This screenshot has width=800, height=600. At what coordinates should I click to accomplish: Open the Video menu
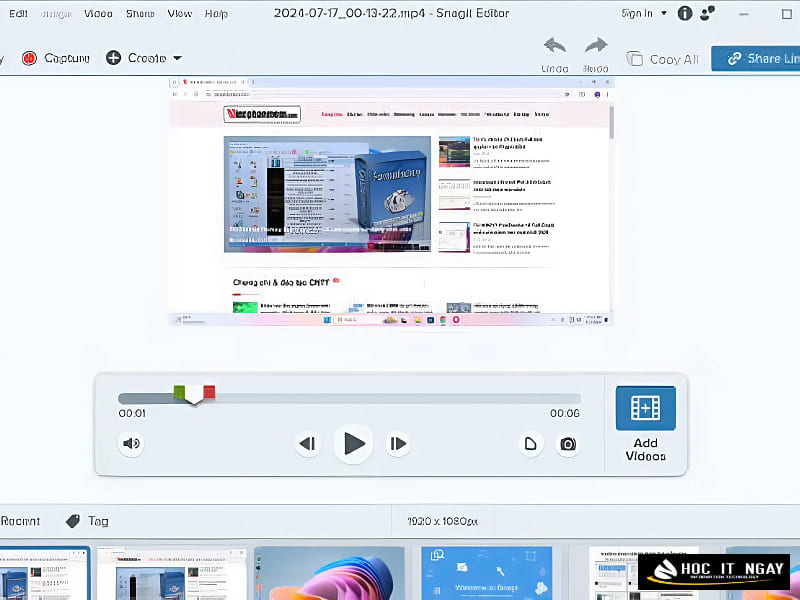point(98,14)
